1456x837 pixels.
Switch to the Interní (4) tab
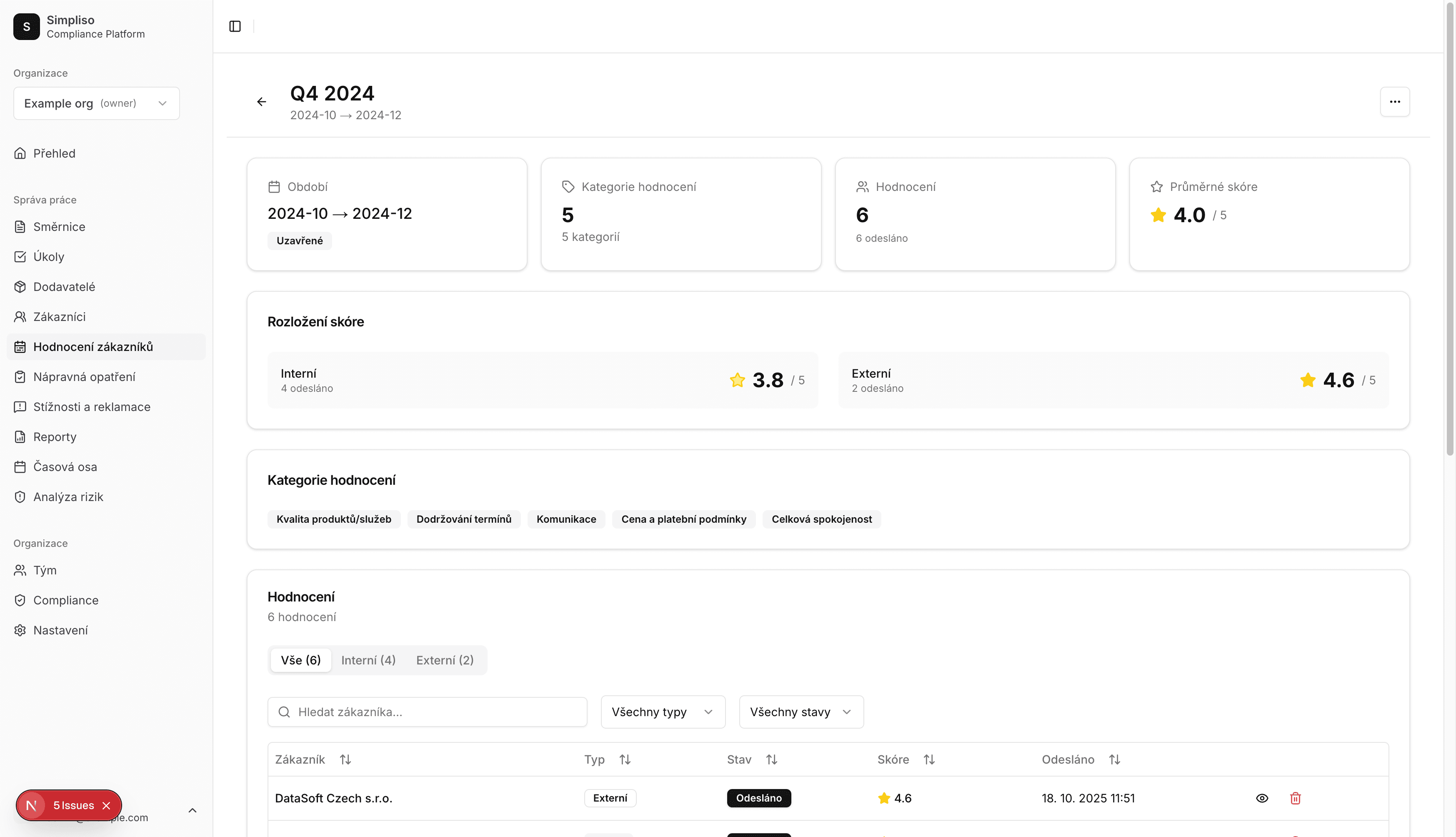tap(368, 660)
